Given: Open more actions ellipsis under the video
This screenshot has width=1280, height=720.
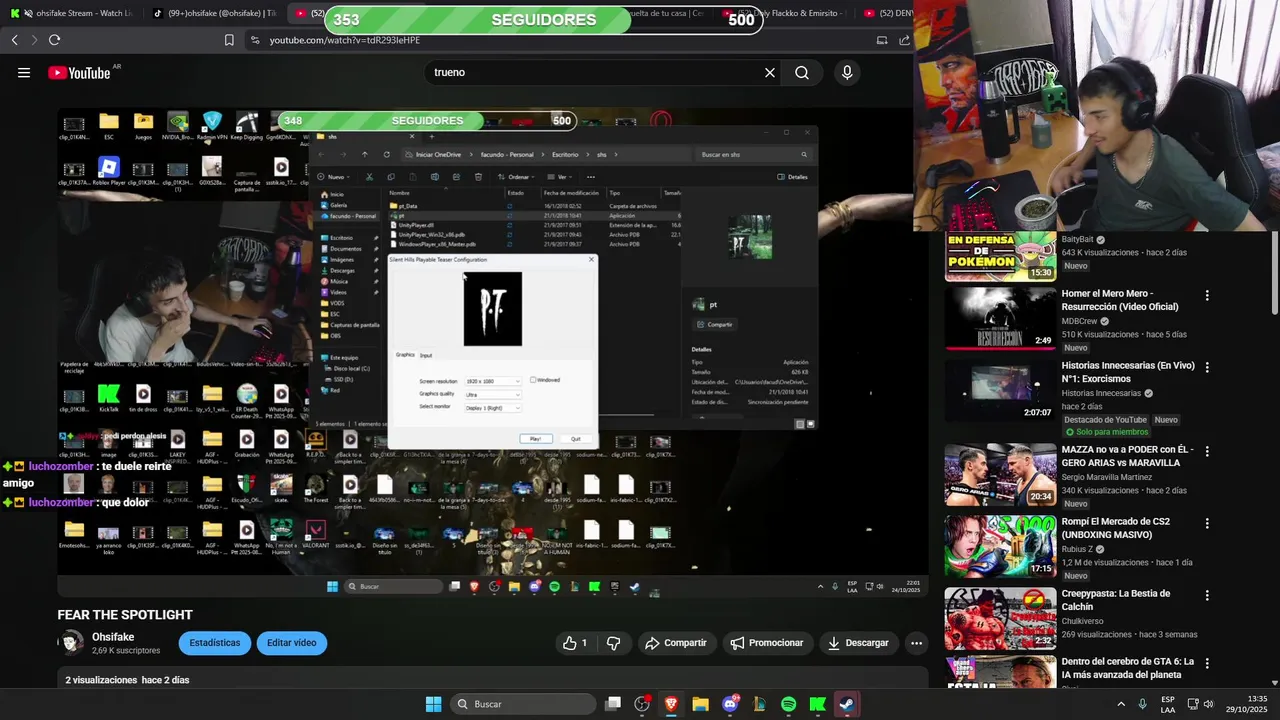Looking at the screenshot, I should [x=916, y=643].
